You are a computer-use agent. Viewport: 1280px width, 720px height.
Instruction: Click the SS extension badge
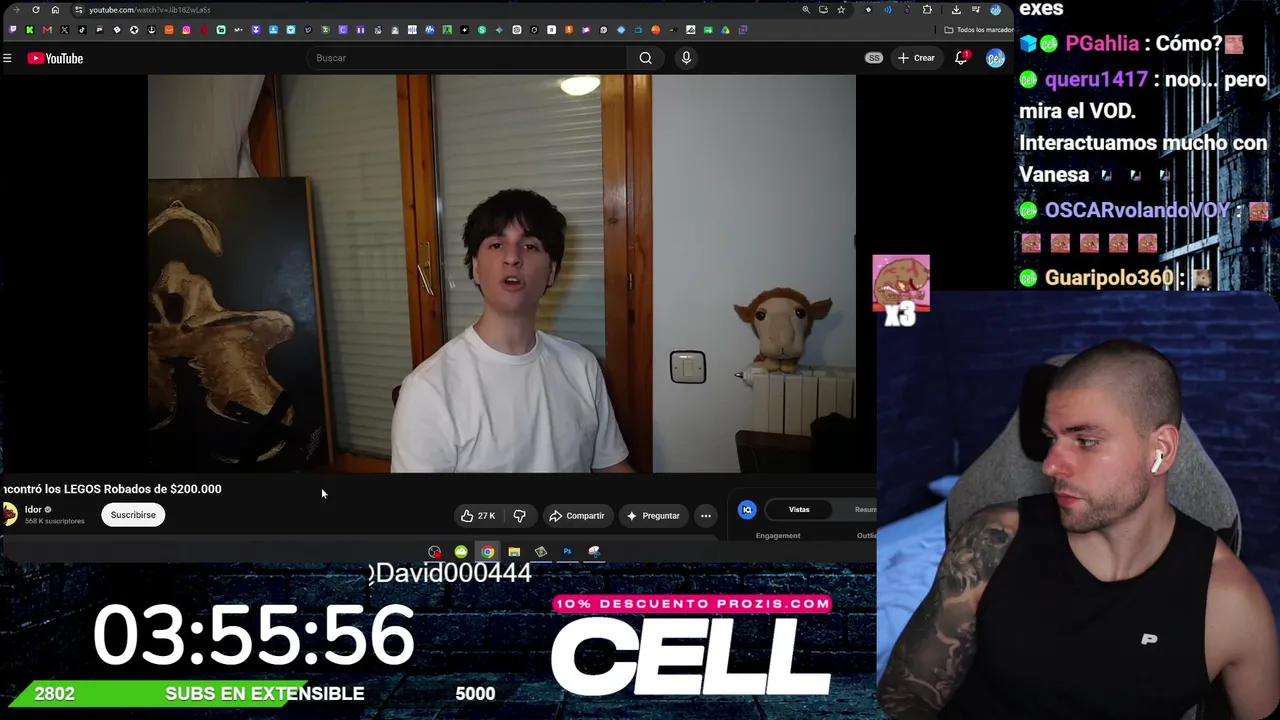(874, 58)
